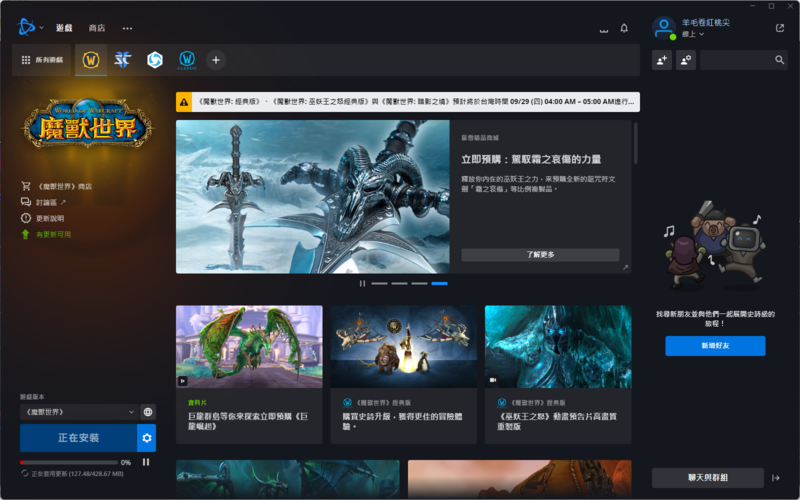
Task: Click the installation progress bar
Action: [x=68, y=463]
